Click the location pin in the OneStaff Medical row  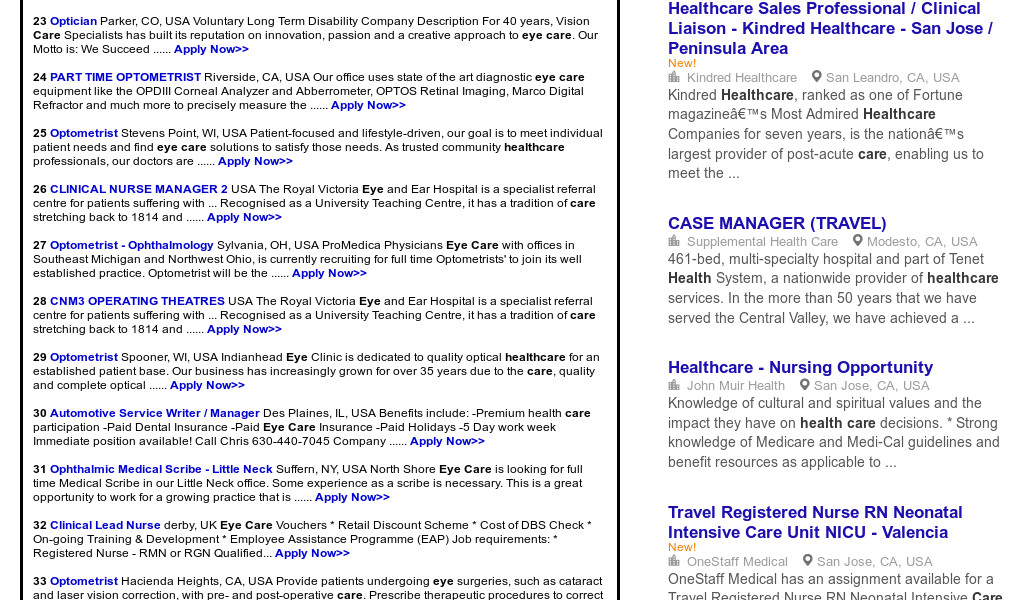click(808, 561)
